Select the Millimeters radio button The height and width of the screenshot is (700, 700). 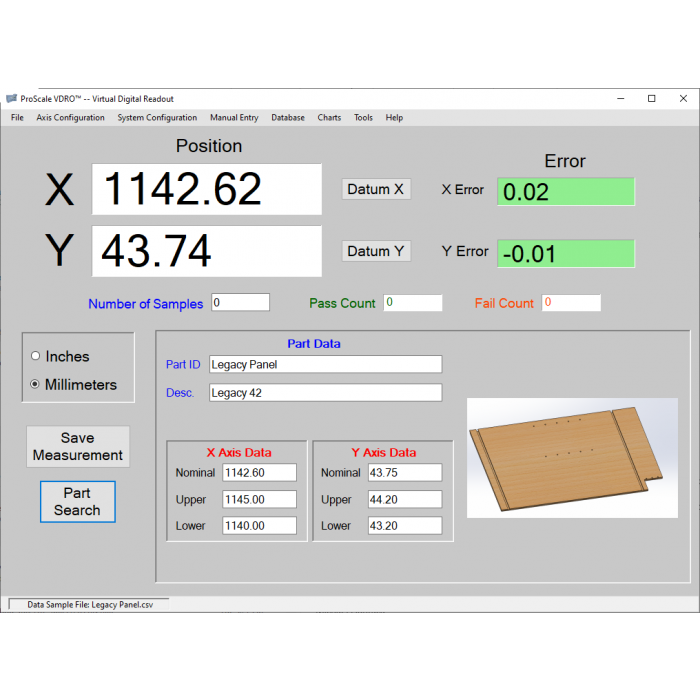click(35, 384)
